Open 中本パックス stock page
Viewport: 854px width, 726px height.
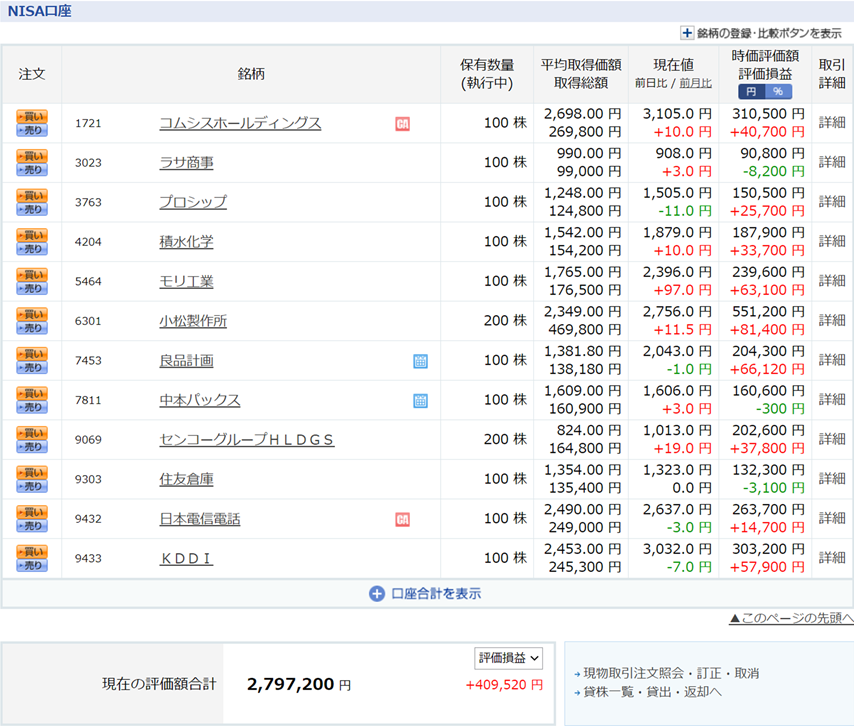click(200, 400)
